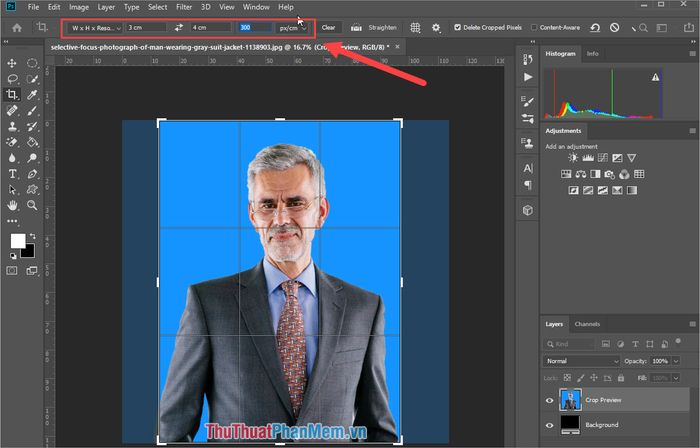This screenshot has height=448, width=700.
Task: Open the px/cm units dropdown
Action: tap(292, 28)
